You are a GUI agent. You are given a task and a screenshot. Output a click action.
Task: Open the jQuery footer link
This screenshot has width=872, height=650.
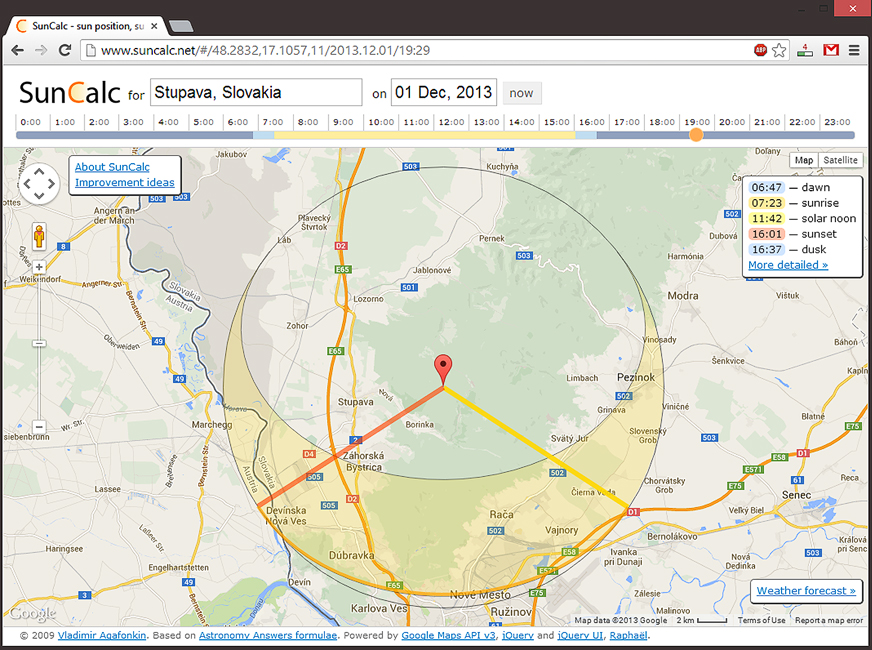[x=517, y=635]
